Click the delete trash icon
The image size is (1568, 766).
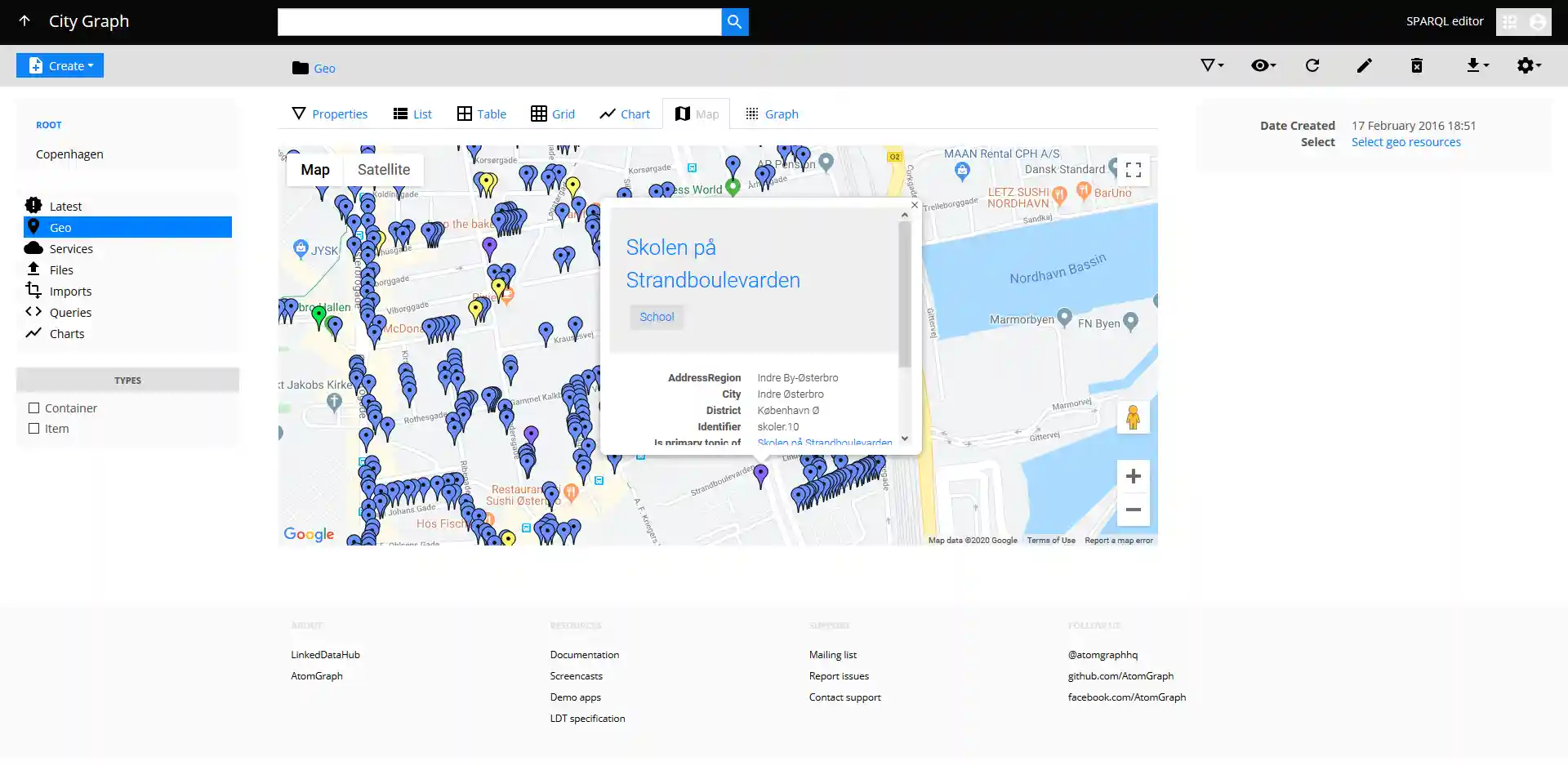coord(1415,65)
